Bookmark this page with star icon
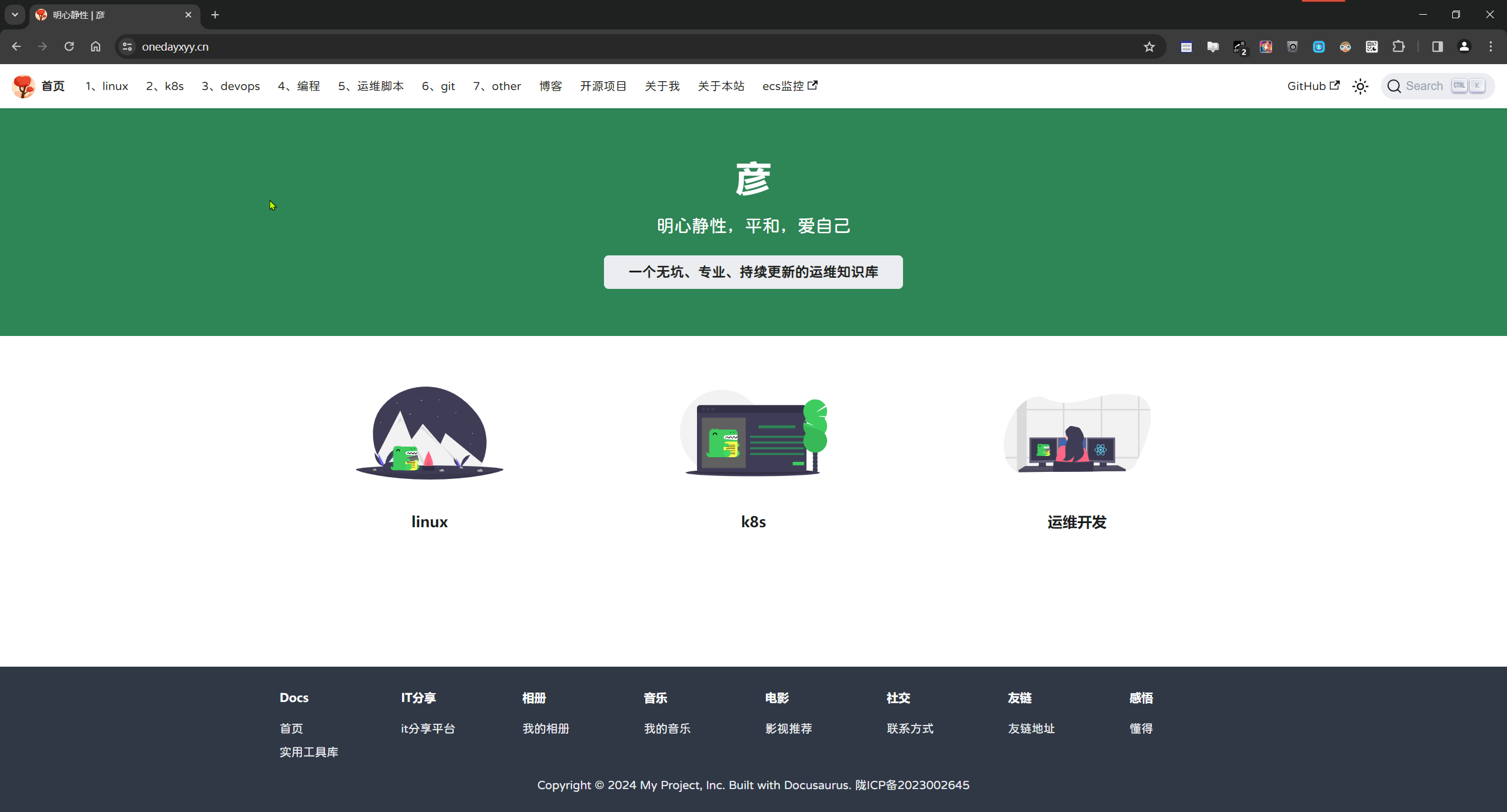Screen dimensions: 1507x812 tap(1149, 46)
